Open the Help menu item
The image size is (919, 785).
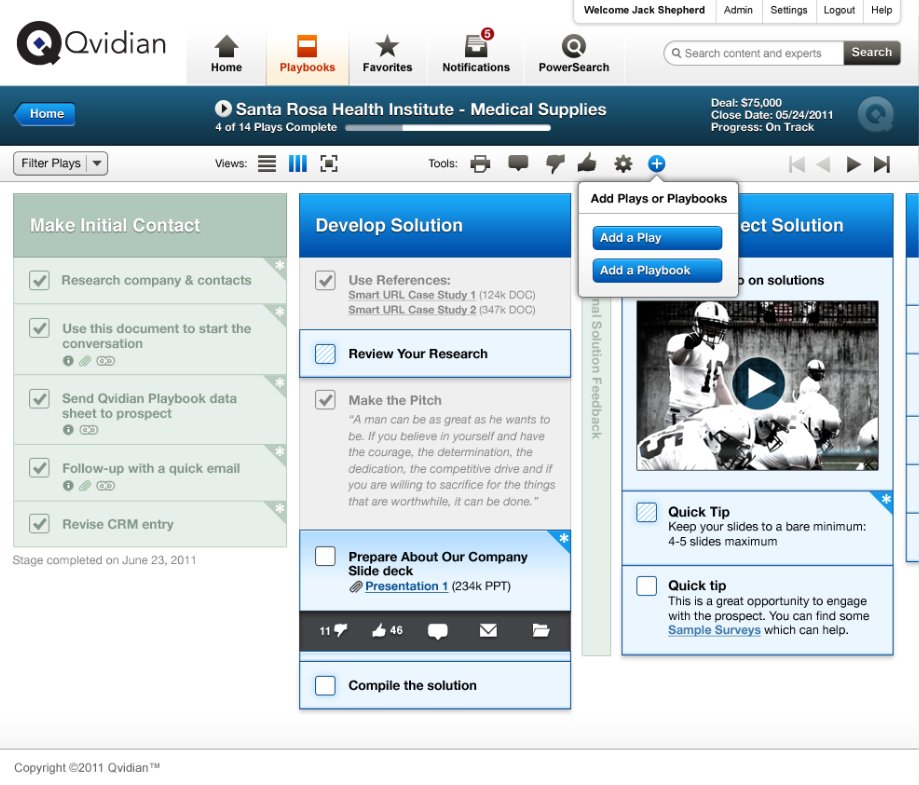pos(881,10)
